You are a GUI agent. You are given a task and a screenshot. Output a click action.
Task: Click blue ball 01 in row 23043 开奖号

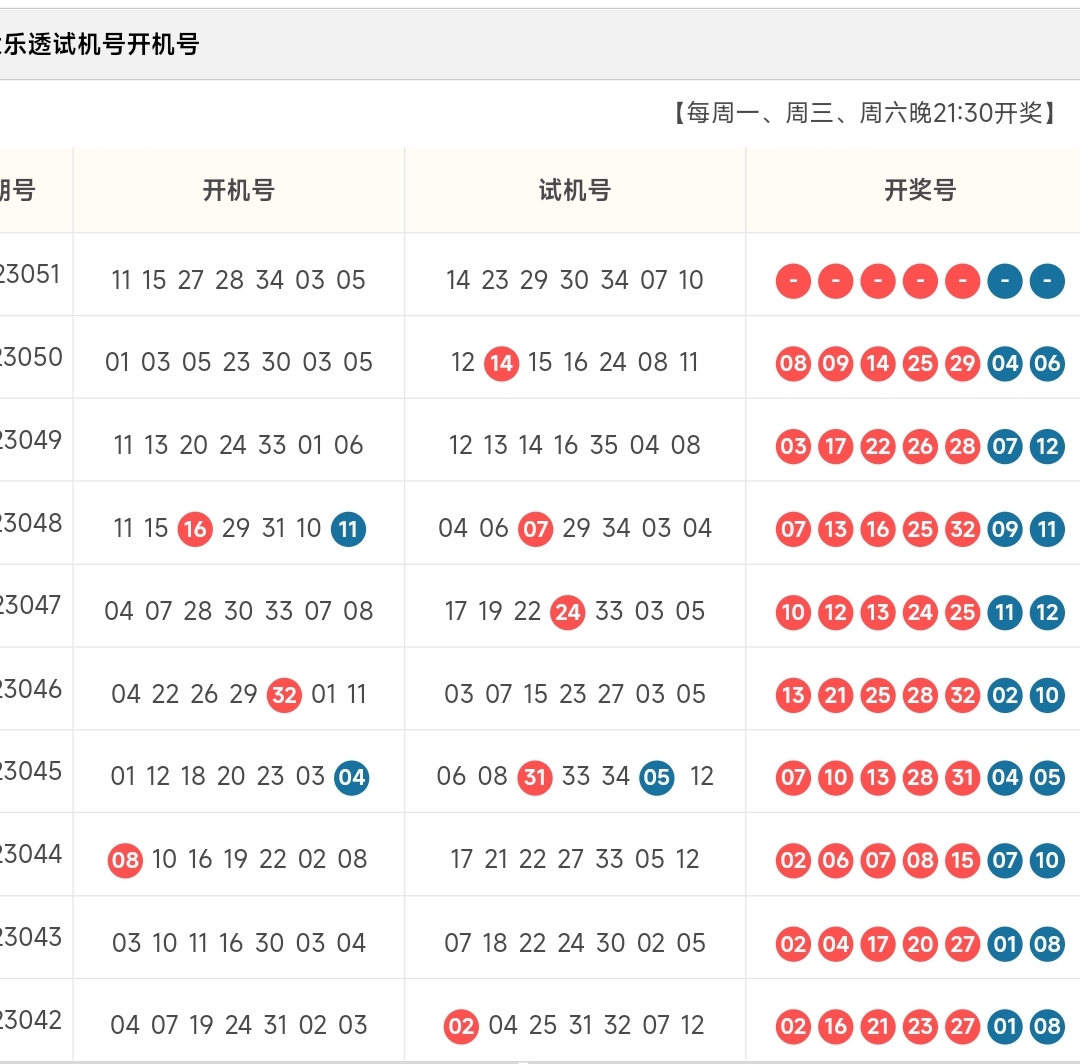(x=1005, y=943)
